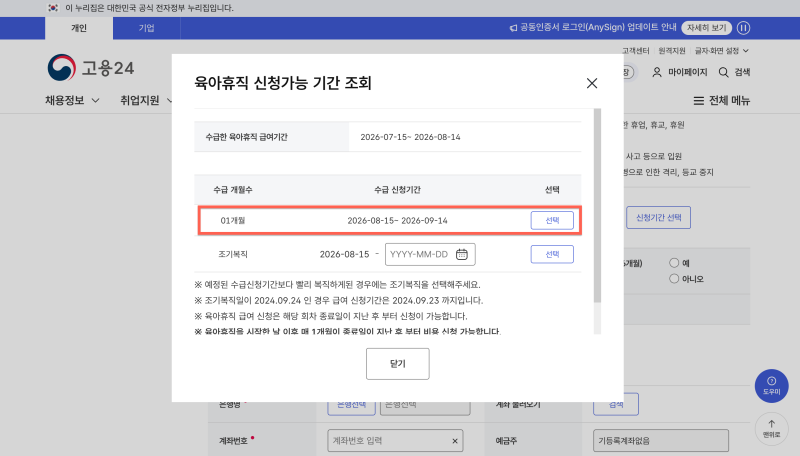Select the 01개월 period row button
This screenshot has height=456, width=800.
point(552,220)
